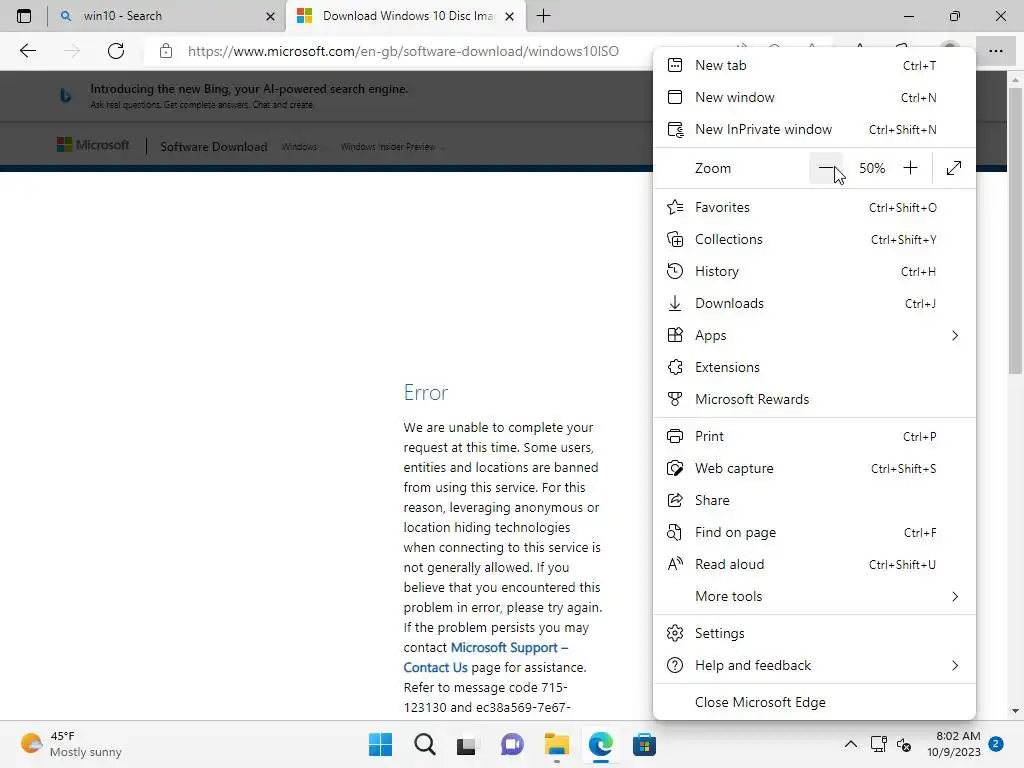Open History from Edge menu
The height and width of the screenshot is (768, 1024).
click(814, 272)
